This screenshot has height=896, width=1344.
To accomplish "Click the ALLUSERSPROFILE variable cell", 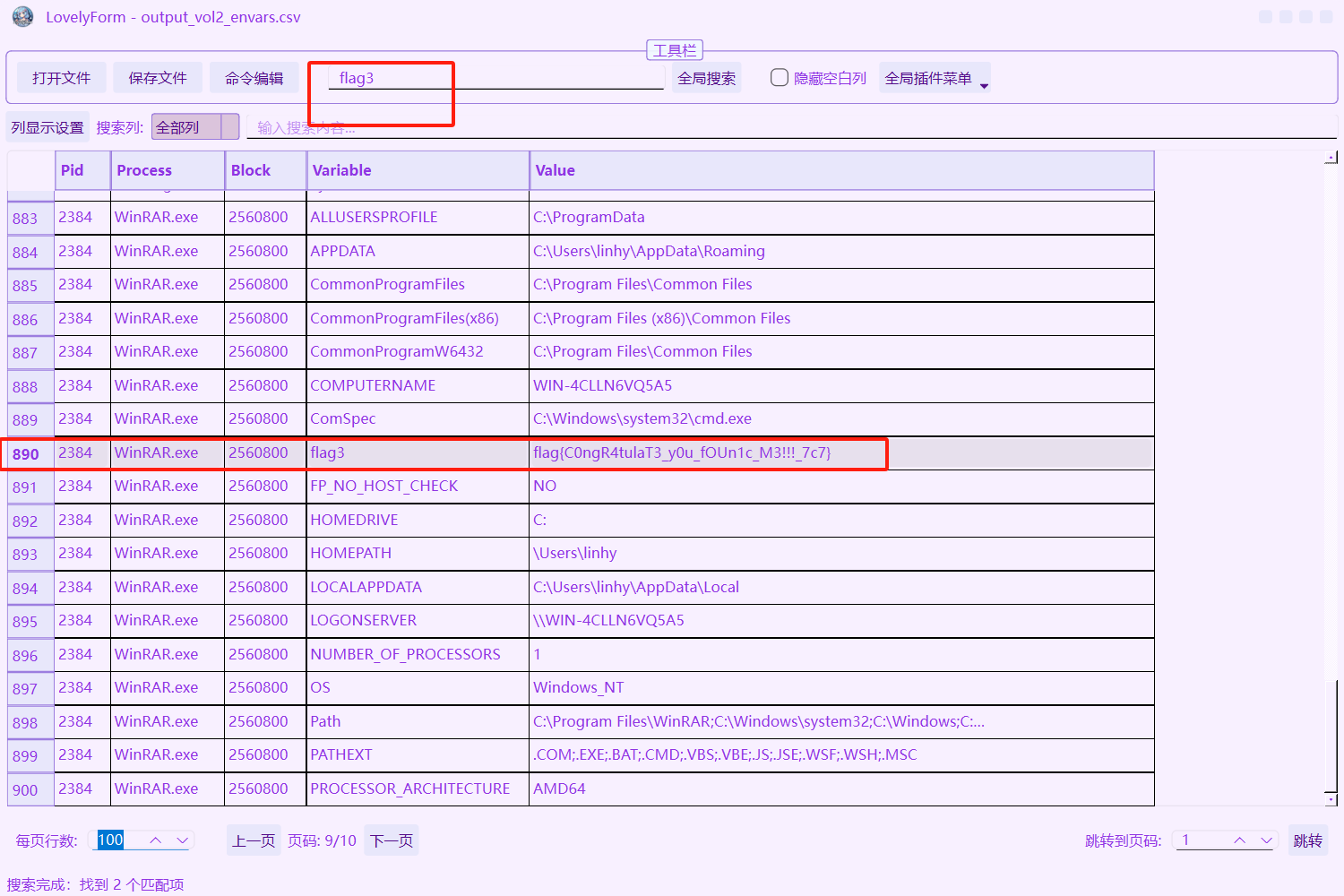I will click(x=418, y=218).
